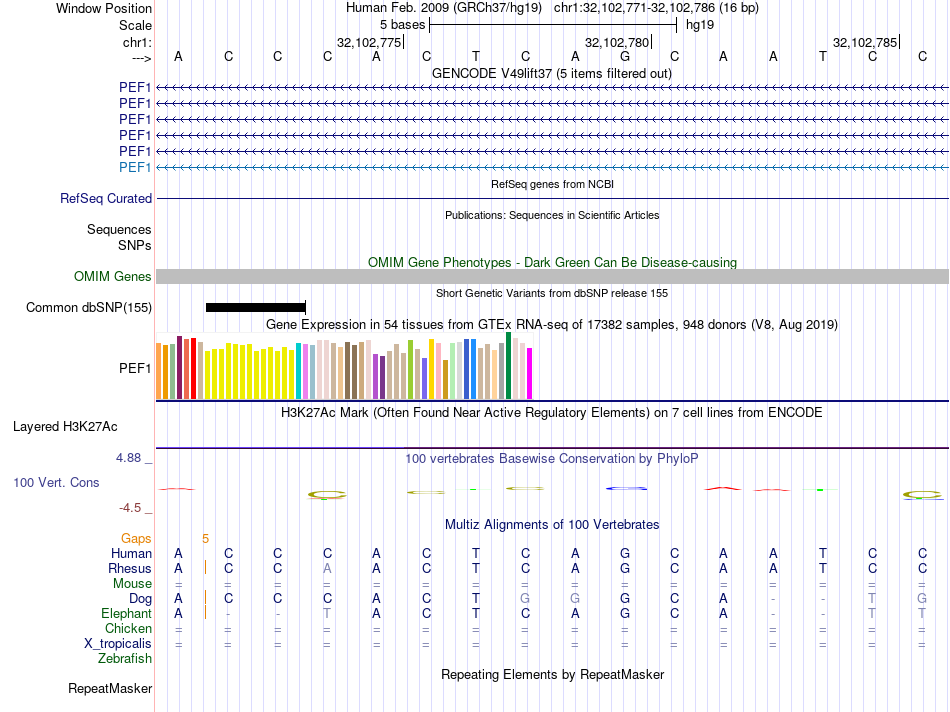Click the chr1: base position label
This screenshot has height=712, width=950.
tap(137, 42)
